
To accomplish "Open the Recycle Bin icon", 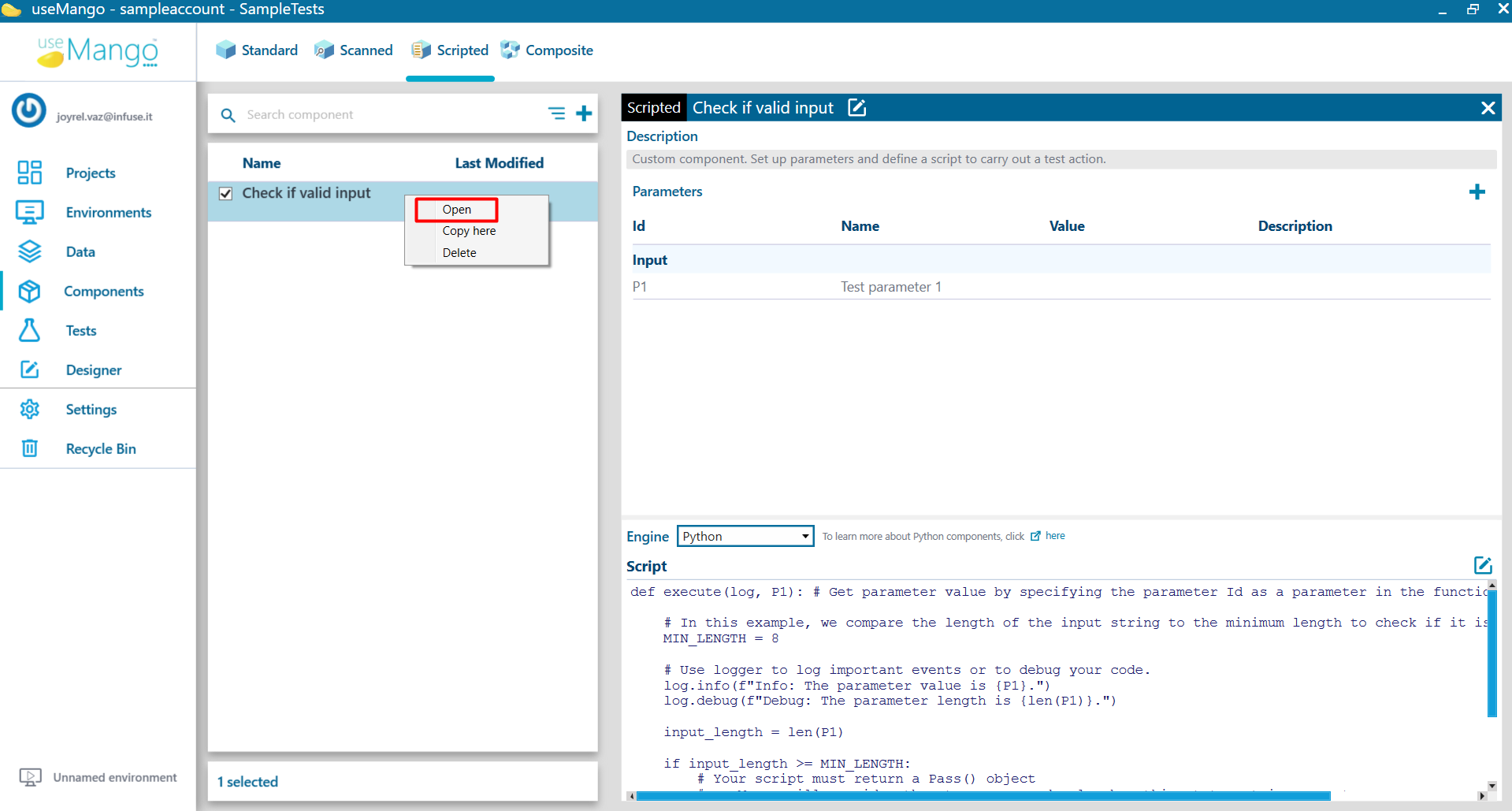I will point(29,448).
